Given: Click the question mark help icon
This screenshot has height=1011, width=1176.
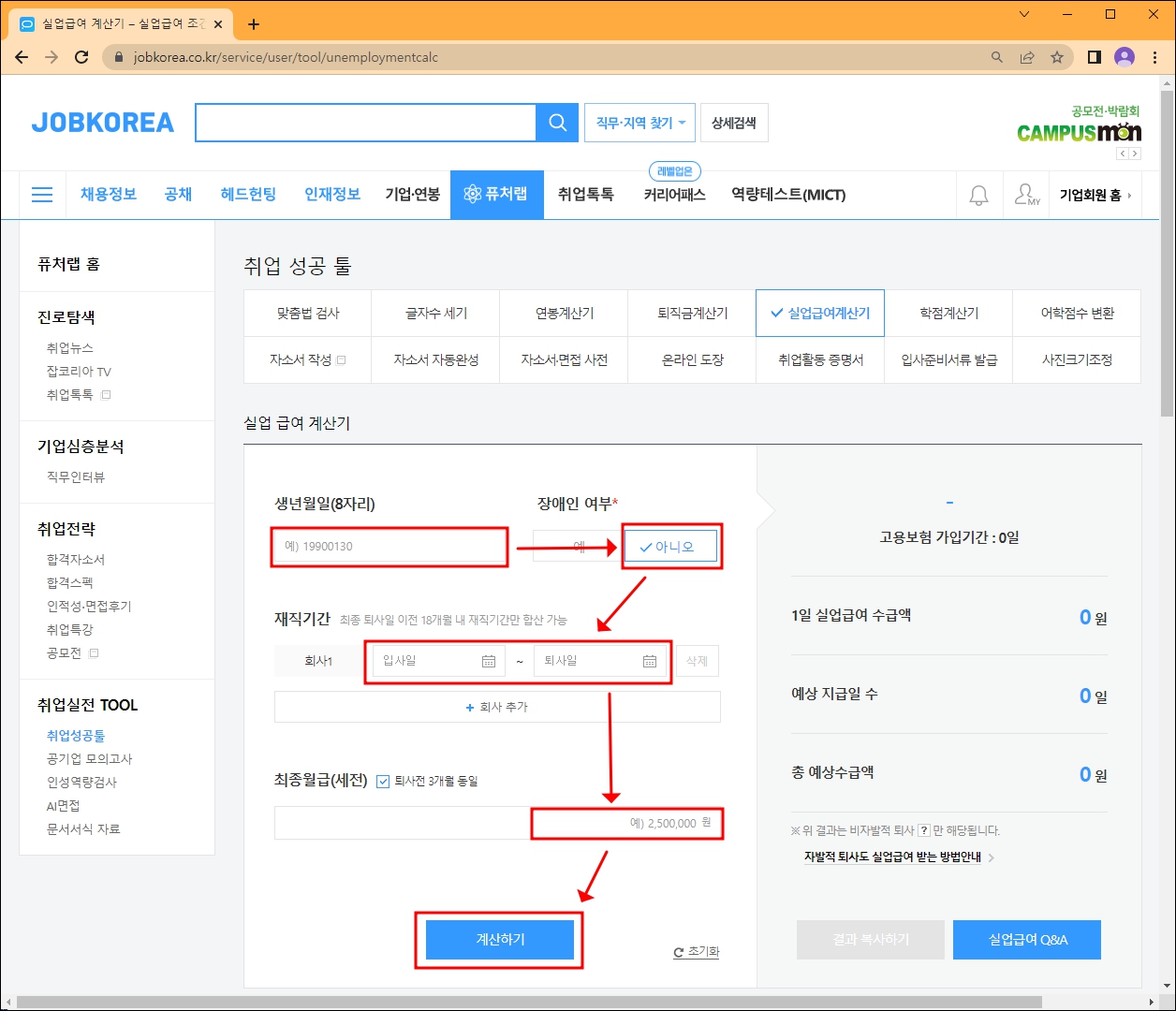Looking at the screenshot, I should point(924,830).
